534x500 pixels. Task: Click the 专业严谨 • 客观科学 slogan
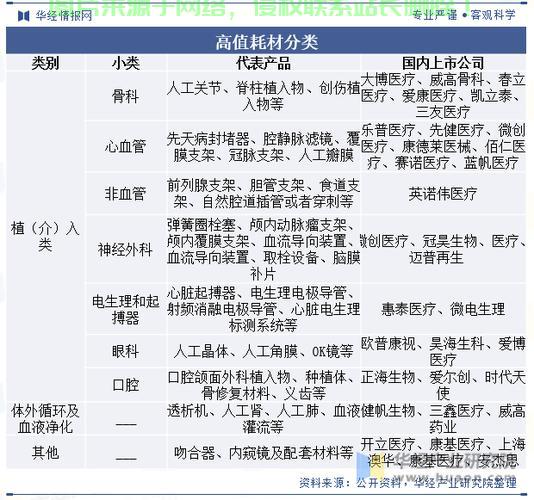pyautogui.click(x=464, y=15)
